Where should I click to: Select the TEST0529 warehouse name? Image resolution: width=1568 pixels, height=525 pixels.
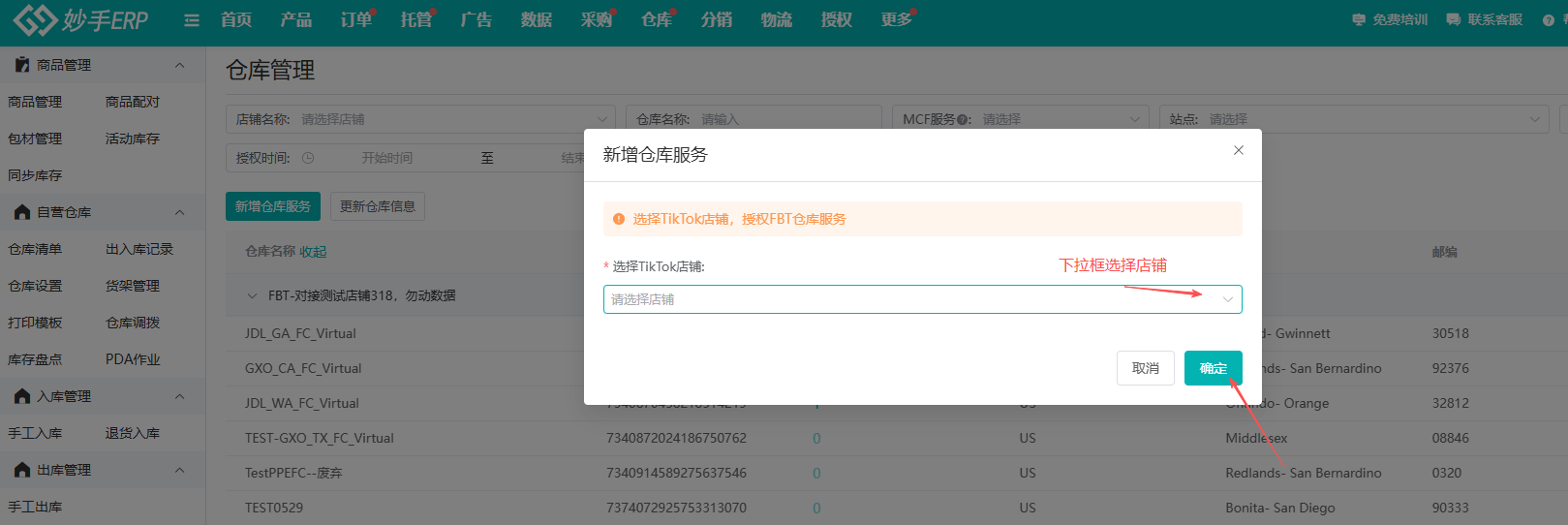274,508
